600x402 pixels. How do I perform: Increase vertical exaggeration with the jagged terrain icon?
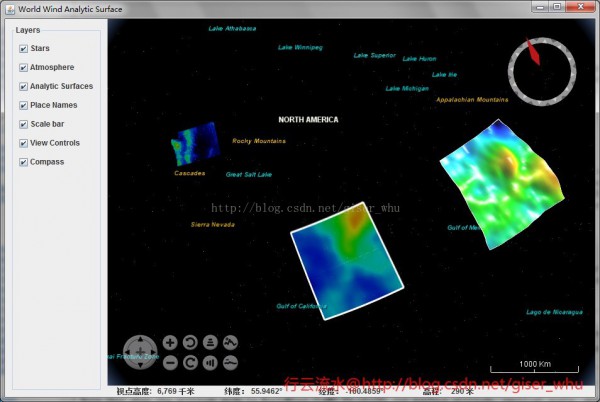coord(230,343)
